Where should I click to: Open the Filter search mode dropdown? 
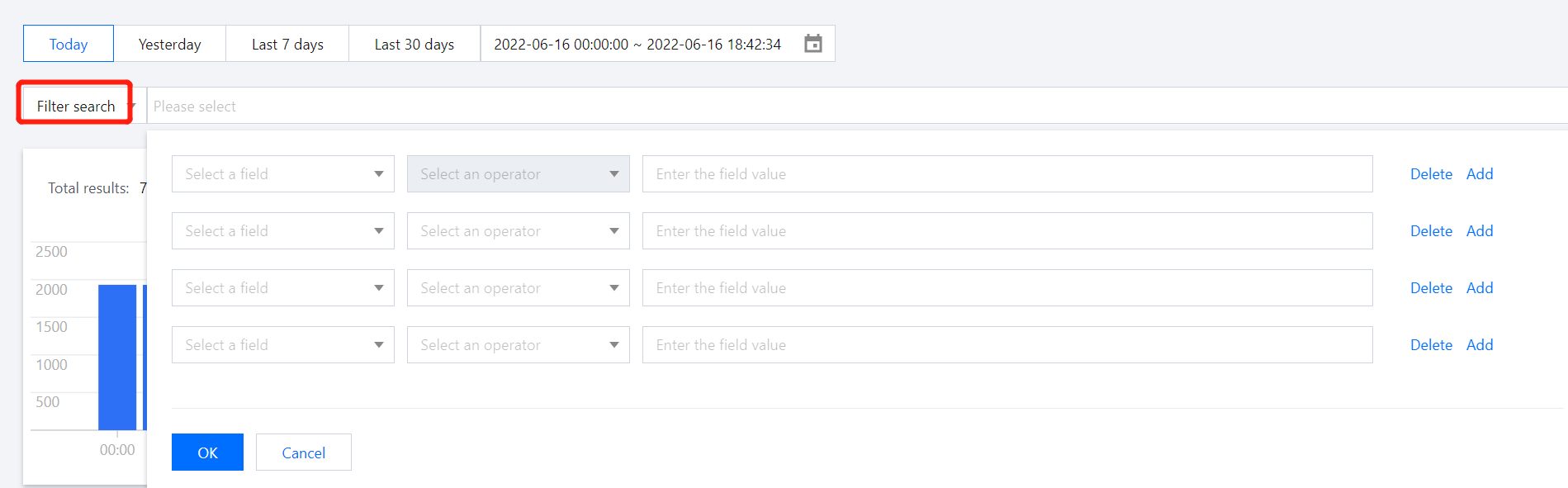pos(80,106)
